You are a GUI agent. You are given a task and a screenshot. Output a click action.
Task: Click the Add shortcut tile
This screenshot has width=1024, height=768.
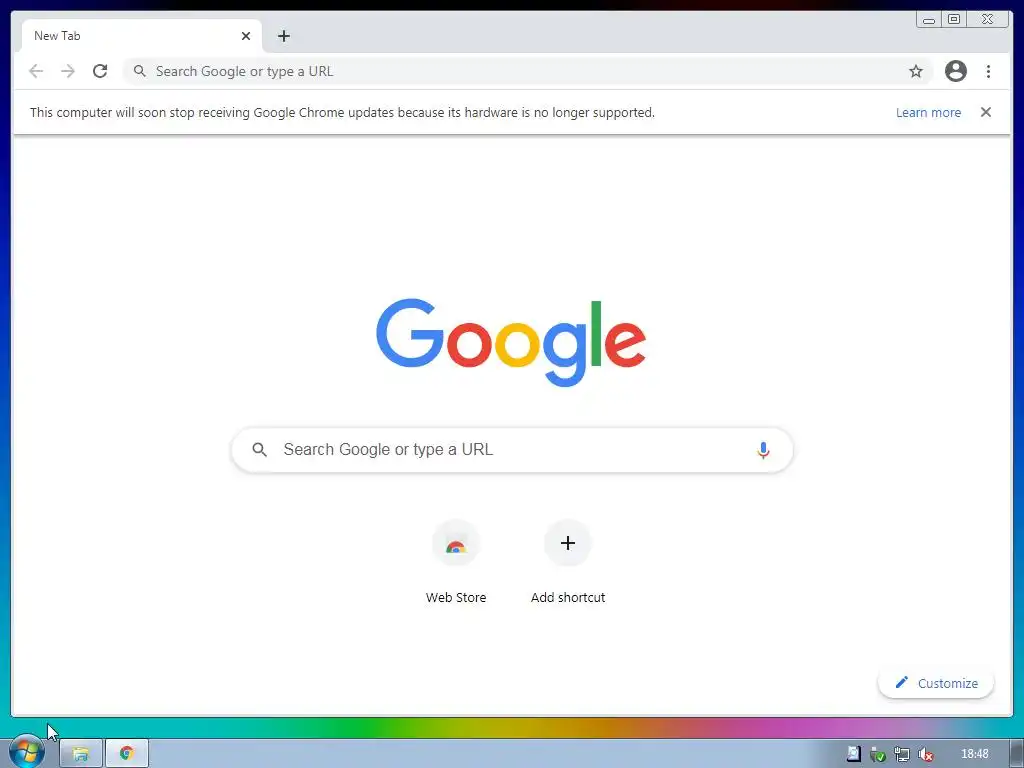(x=568, y=562)
